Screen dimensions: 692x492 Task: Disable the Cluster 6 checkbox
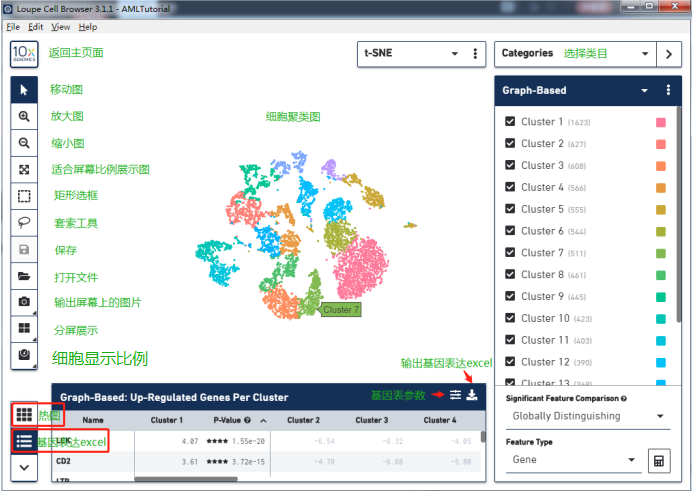point(510,231)
